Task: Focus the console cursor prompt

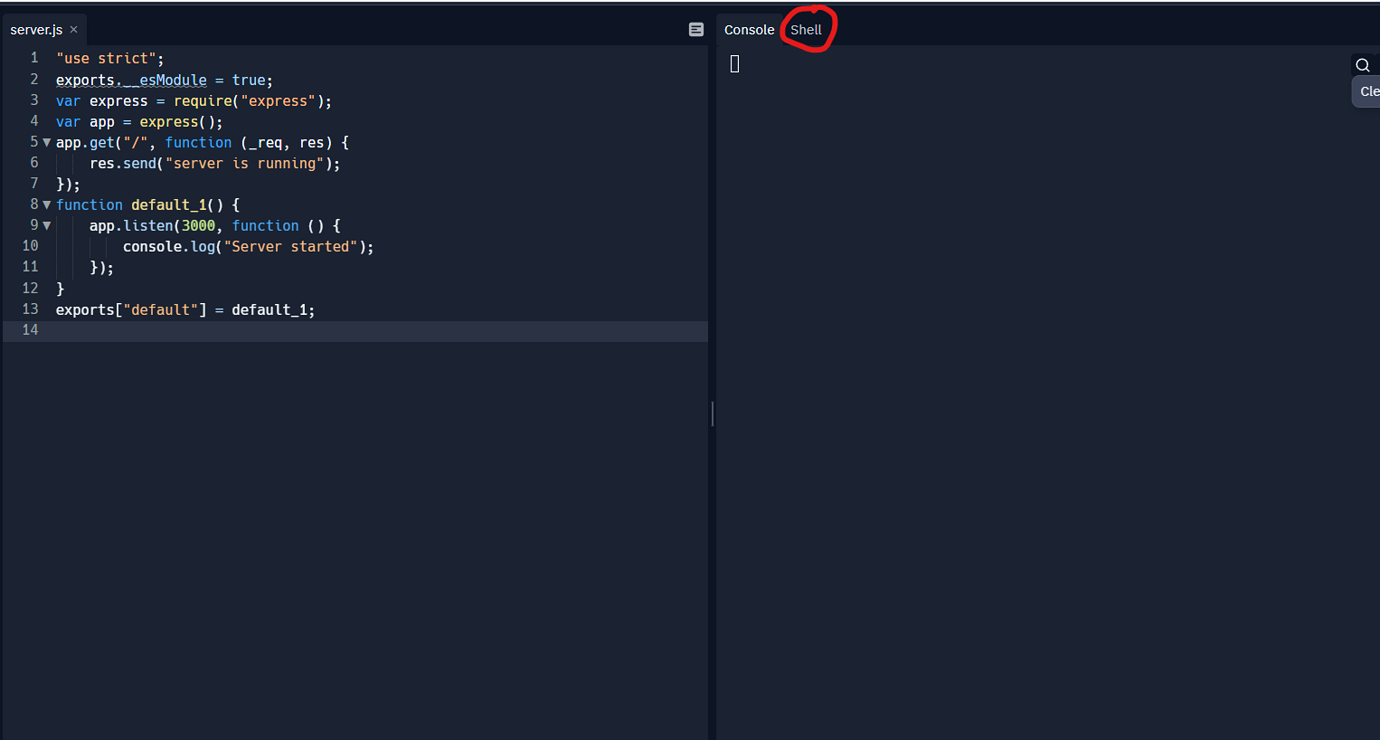Action: tap(735, 64)
